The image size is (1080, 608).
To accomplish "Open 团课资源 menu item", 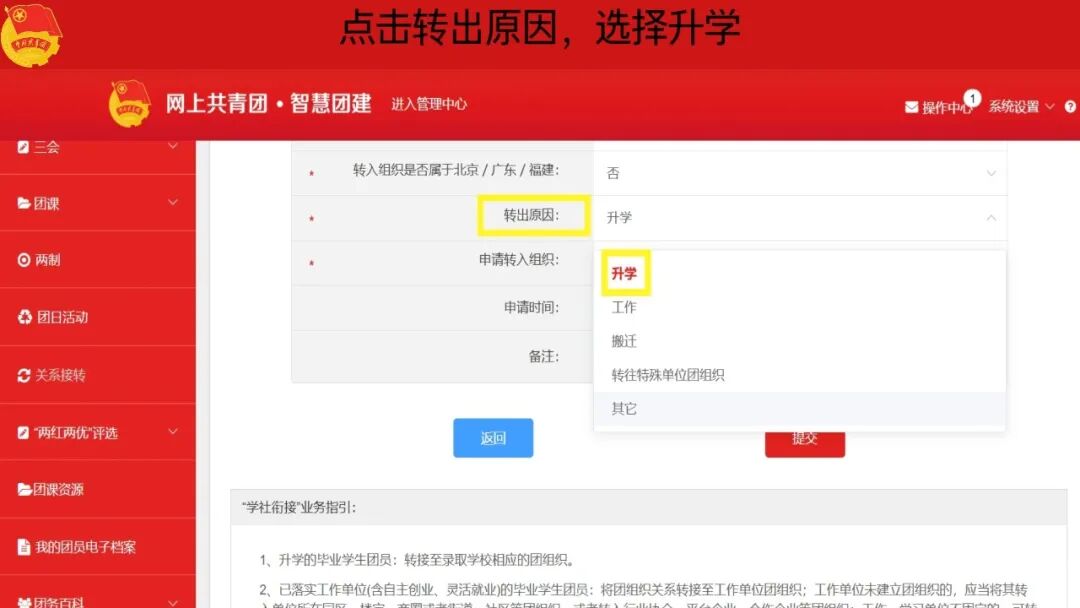I will 98,489.
